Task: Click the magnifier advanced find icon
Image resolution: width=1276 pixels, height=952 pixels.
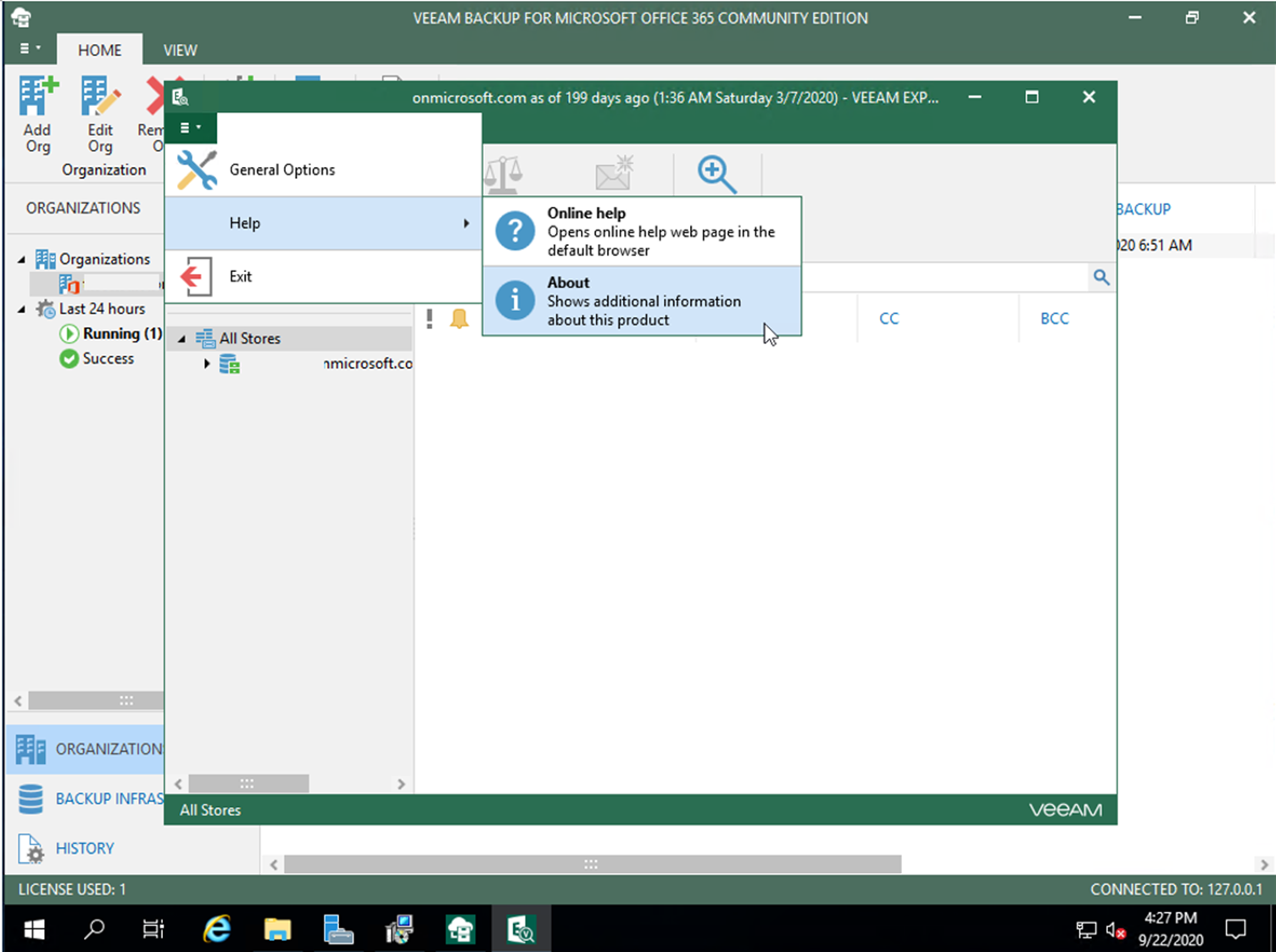Action: [x=716, y=174]
